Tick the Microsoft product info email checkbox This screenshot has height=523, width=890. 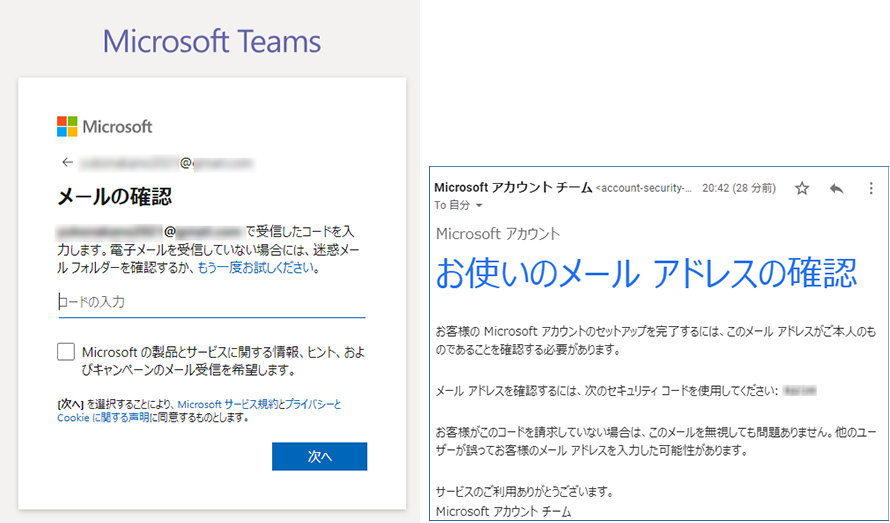(x=66, y=352)
